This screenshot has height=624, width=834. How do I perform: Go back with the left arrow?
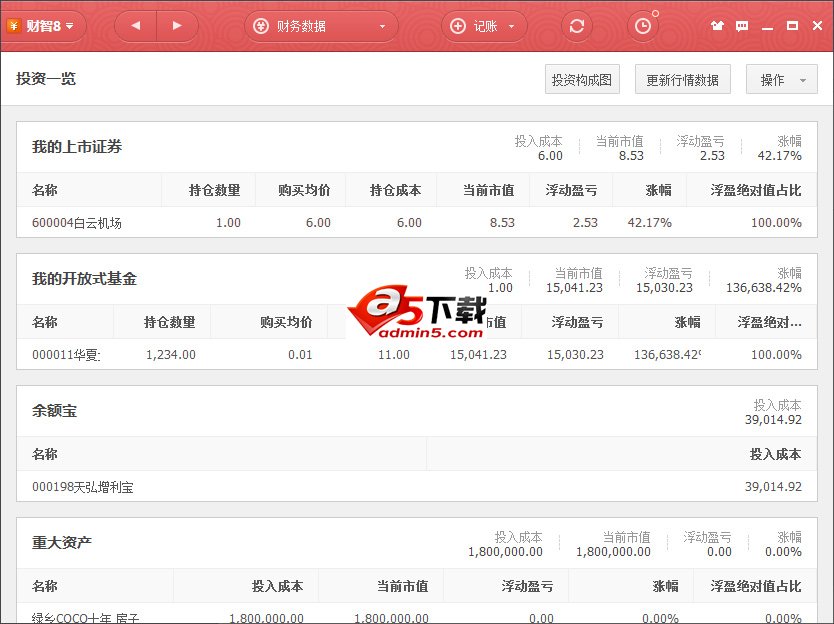point(136,26)
